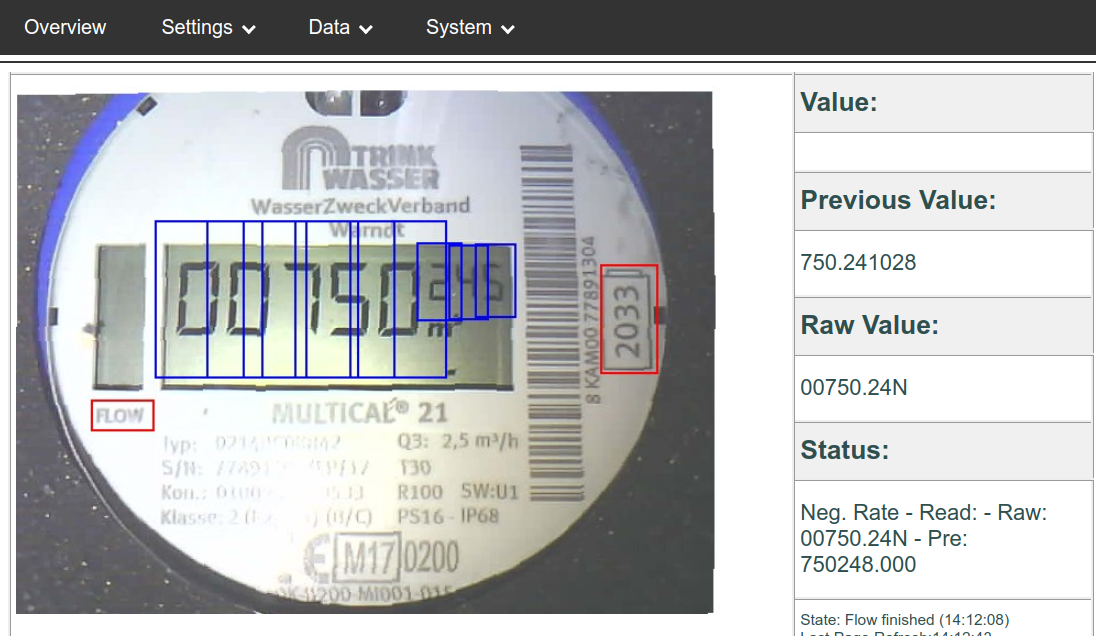Navigate to the Overview page
Screen dimensions: 1096x636
pyautogui.click(x=65, y=28)
